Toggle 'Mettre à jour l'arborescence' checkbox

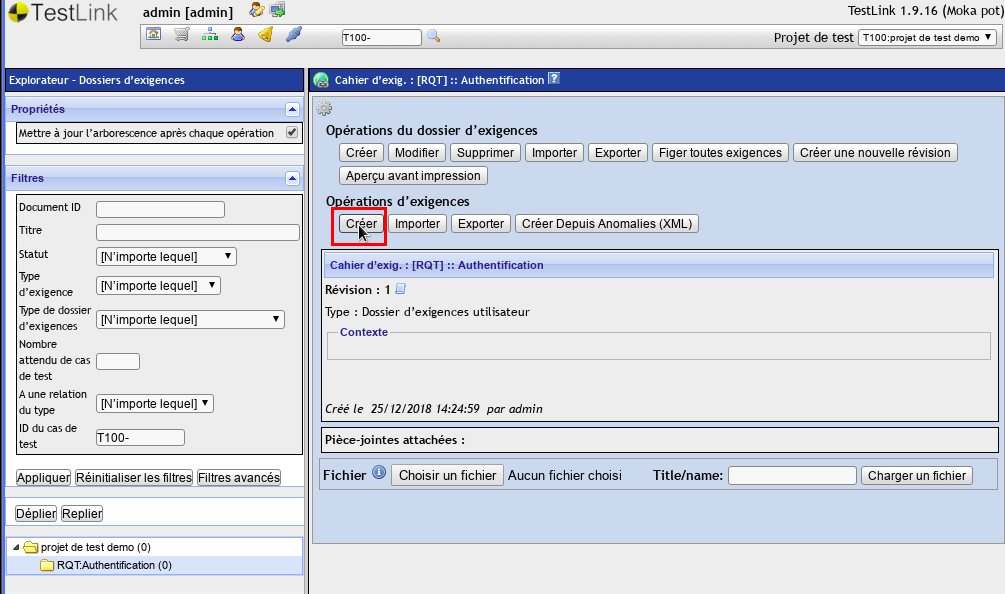(294, 132)
